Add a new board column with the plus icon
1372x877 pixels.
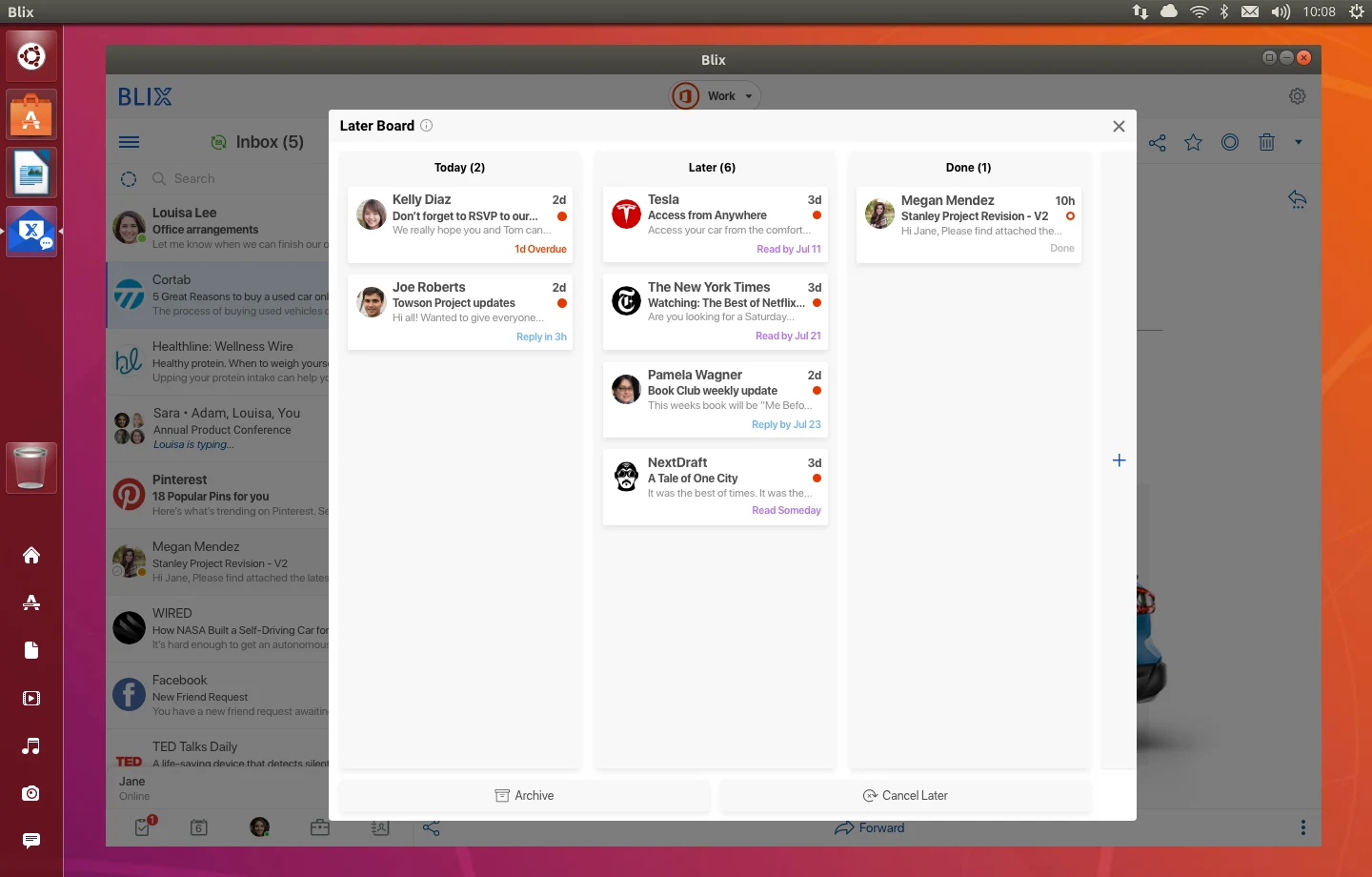pyautogui.click(x=1120, y=460)
